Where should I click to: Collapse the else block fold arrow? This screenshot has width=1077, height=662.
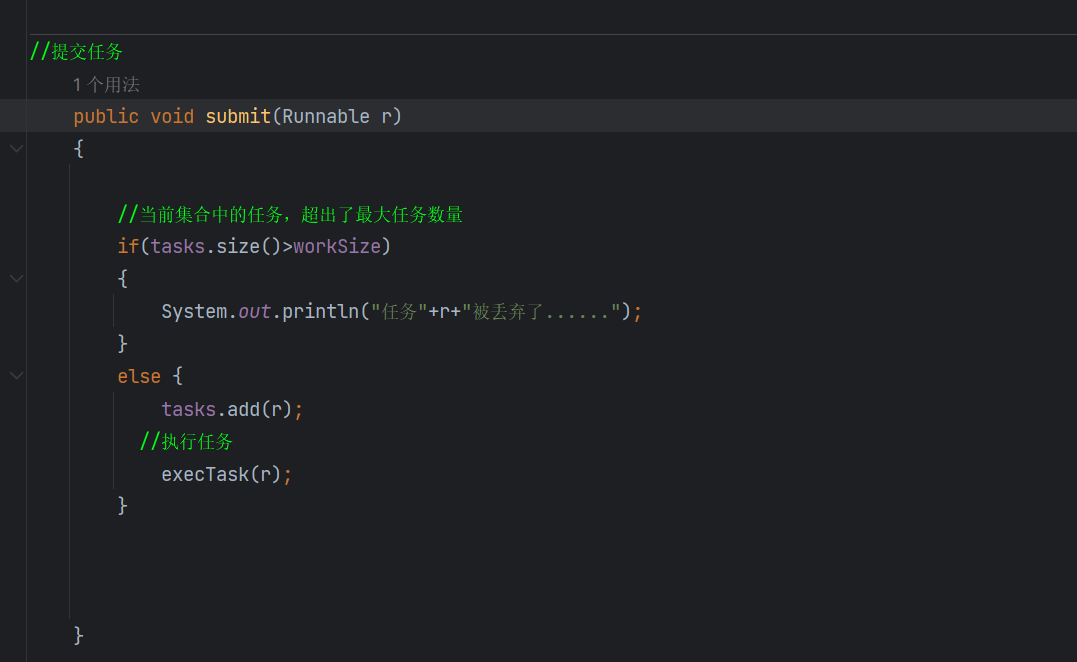tap(16, 376)
